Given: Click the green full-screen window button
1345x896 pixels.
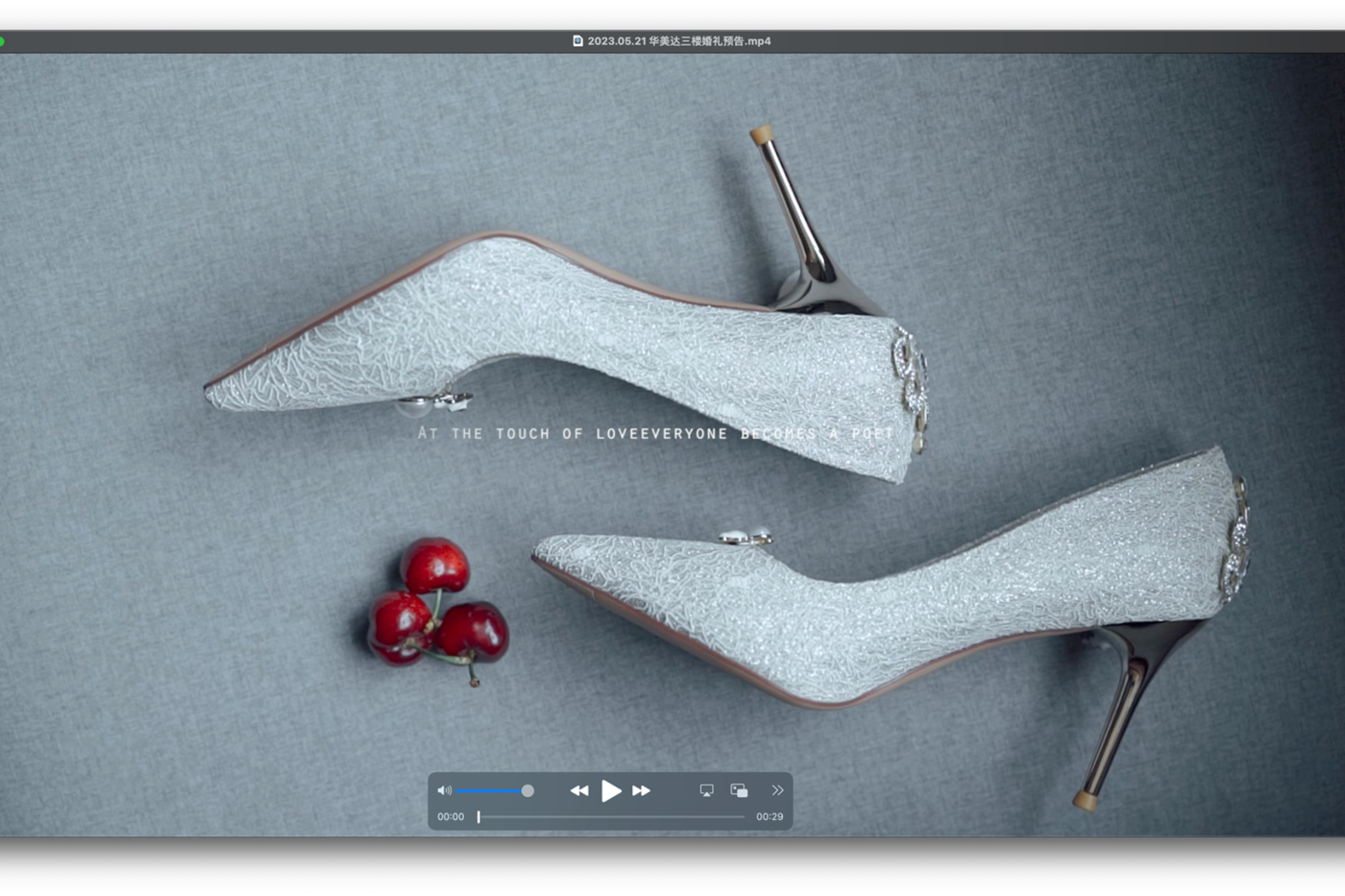Looking at the screenshot, I should 2,41.
